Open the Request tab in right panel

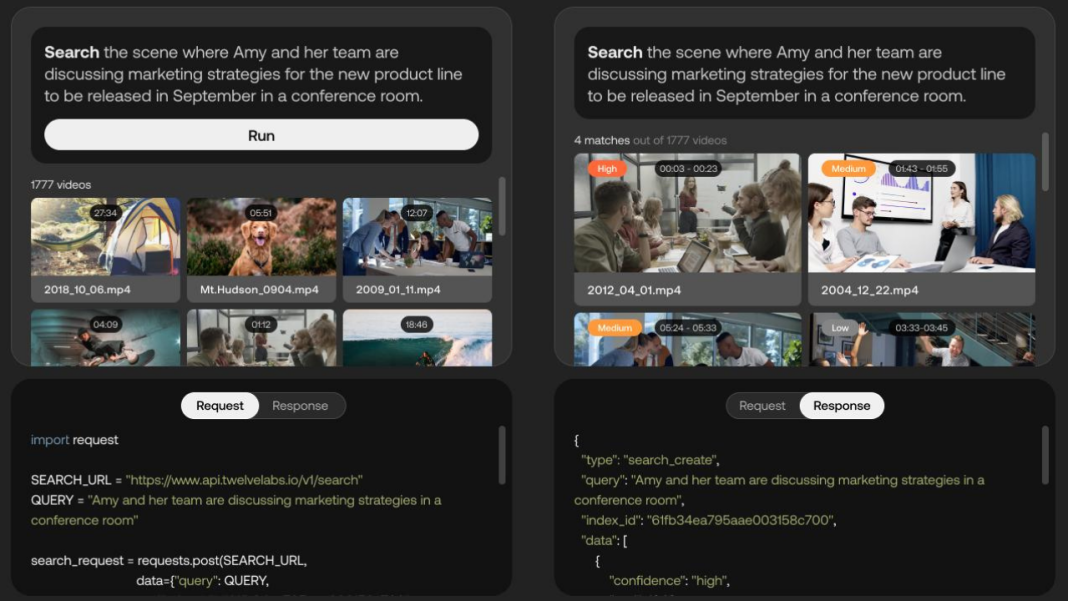[x=761, y=405]
